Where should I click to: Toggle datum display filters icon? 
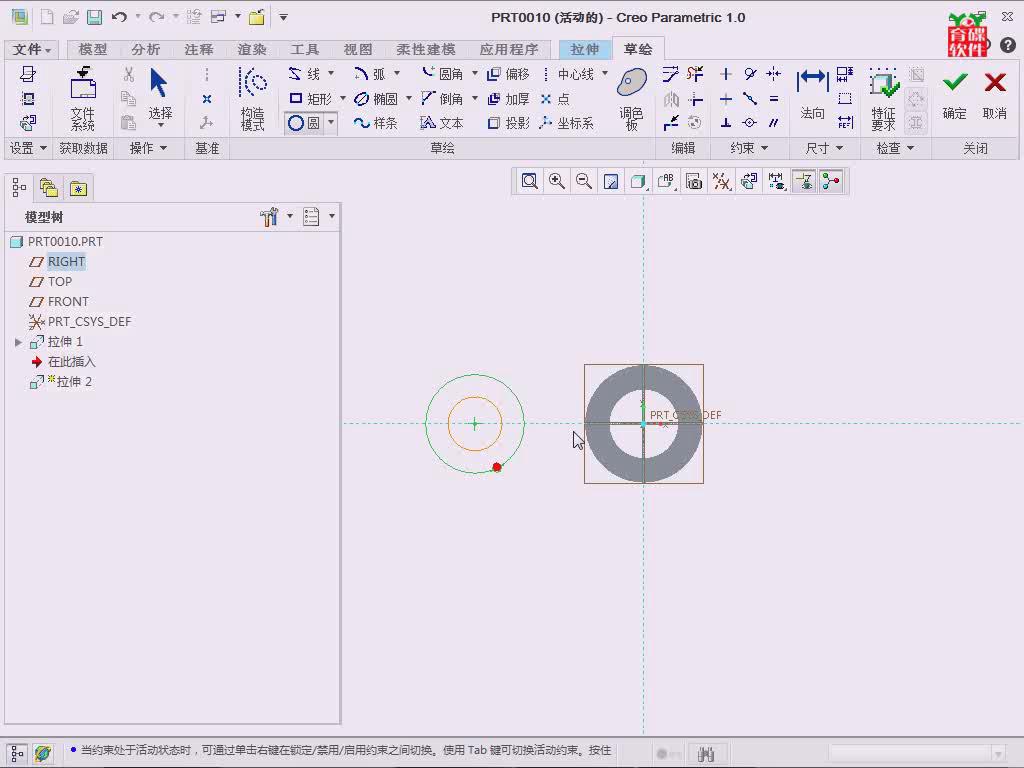(x=722, y=181)
